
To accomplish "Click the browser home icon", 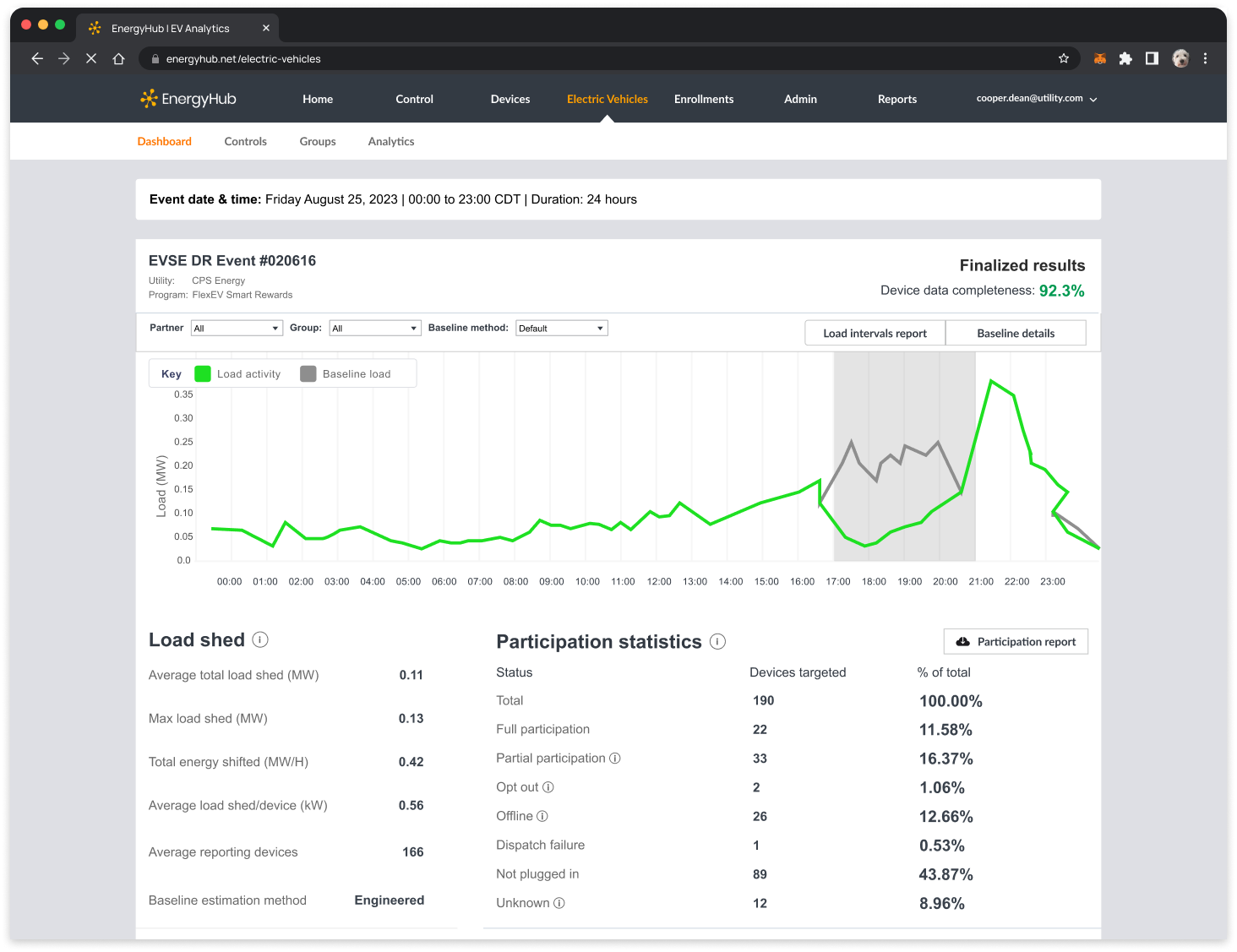I will [x=119, y=58].
